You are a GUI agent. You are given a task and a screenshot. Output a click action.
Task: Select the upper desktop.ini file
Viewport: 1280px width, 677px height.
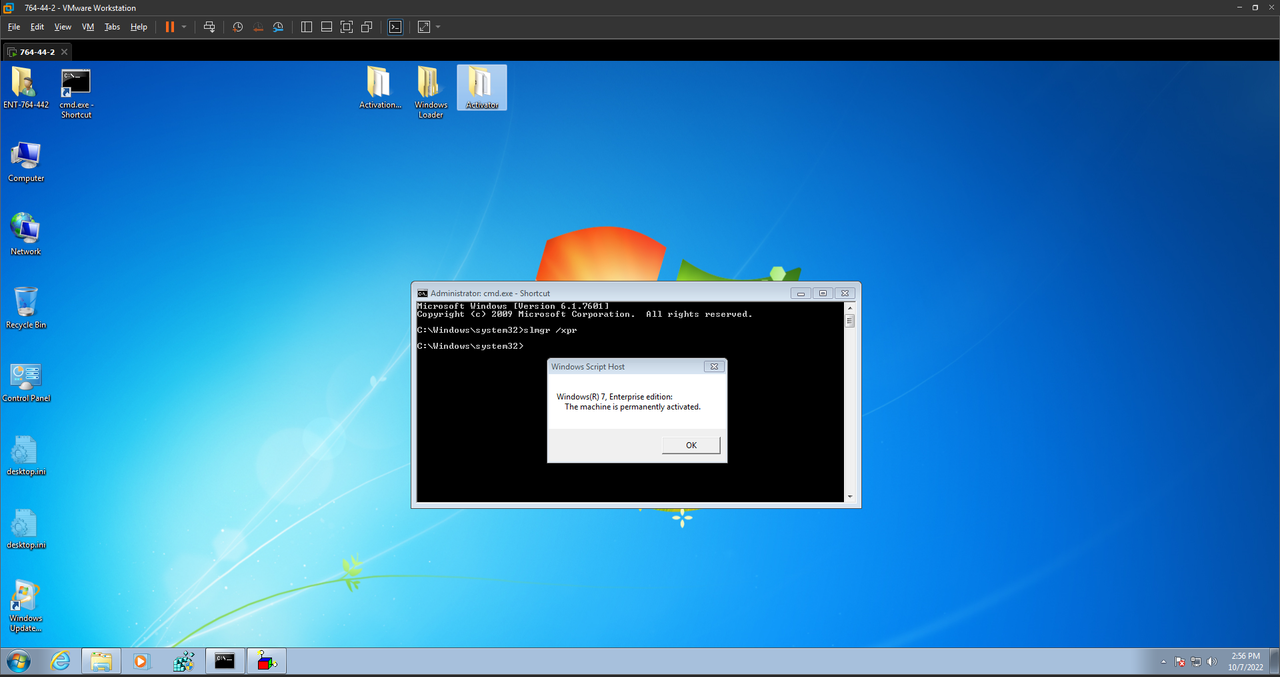click(26, 455)
